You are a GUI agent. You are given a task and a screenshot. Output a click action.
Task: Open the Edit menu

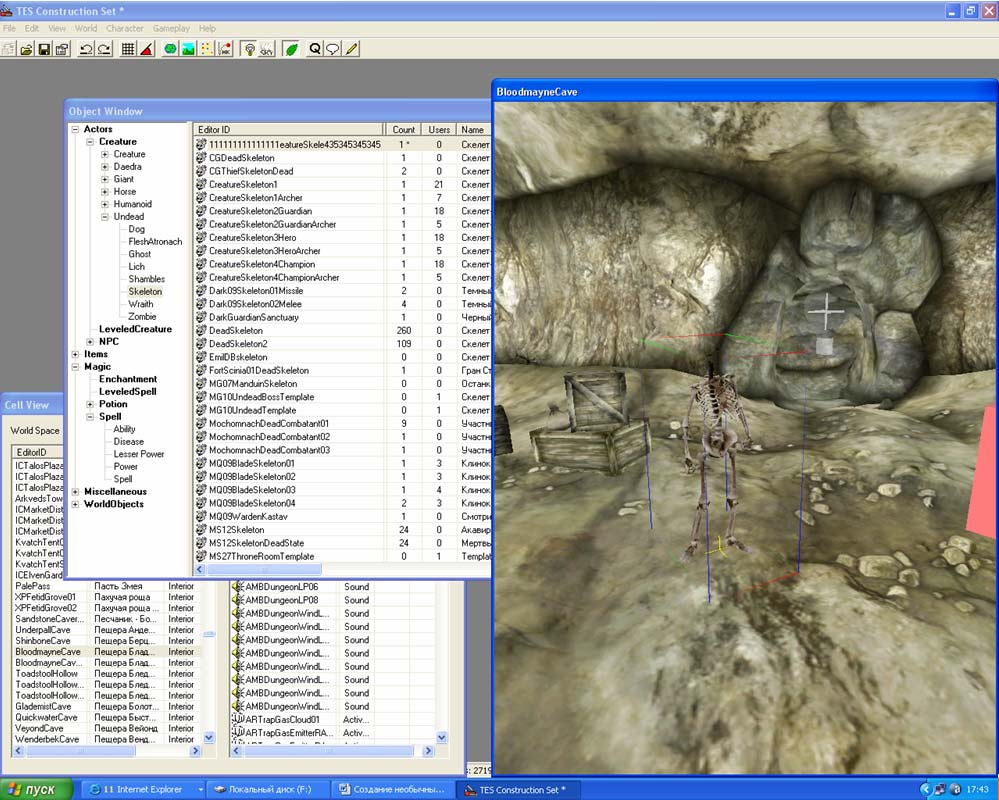point(32,28)
